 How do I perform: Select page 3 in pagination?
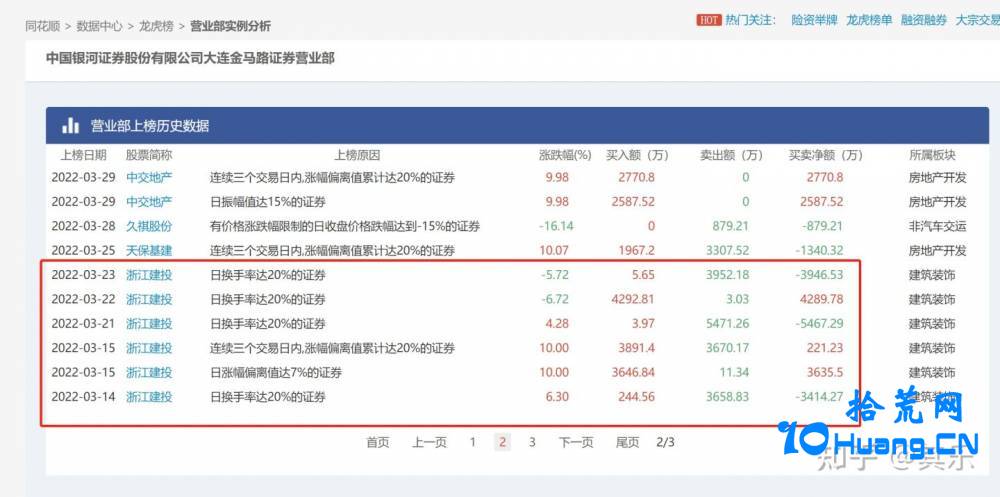tap(532, 442)
